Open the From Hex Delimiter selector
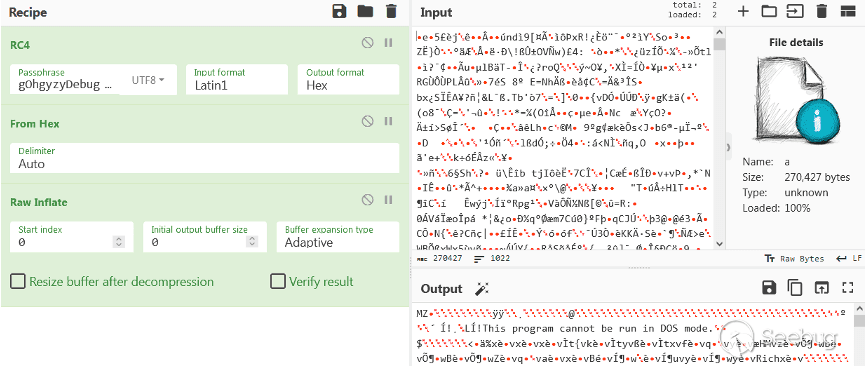Screen dimensions: 865x366 (x=205, y=158)
